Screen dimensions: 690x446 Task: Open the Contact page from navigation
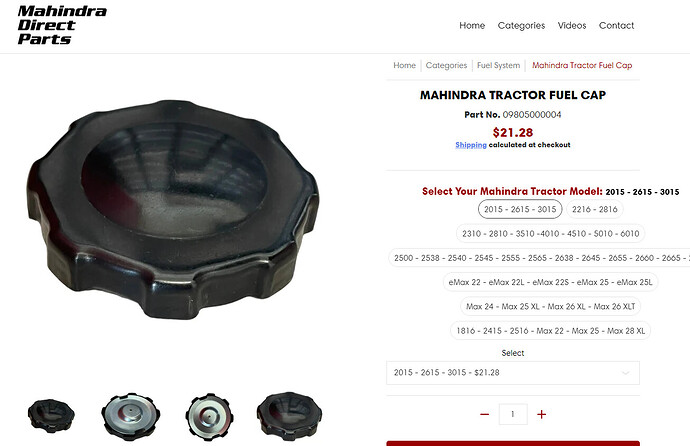click(x=616, y=26)
